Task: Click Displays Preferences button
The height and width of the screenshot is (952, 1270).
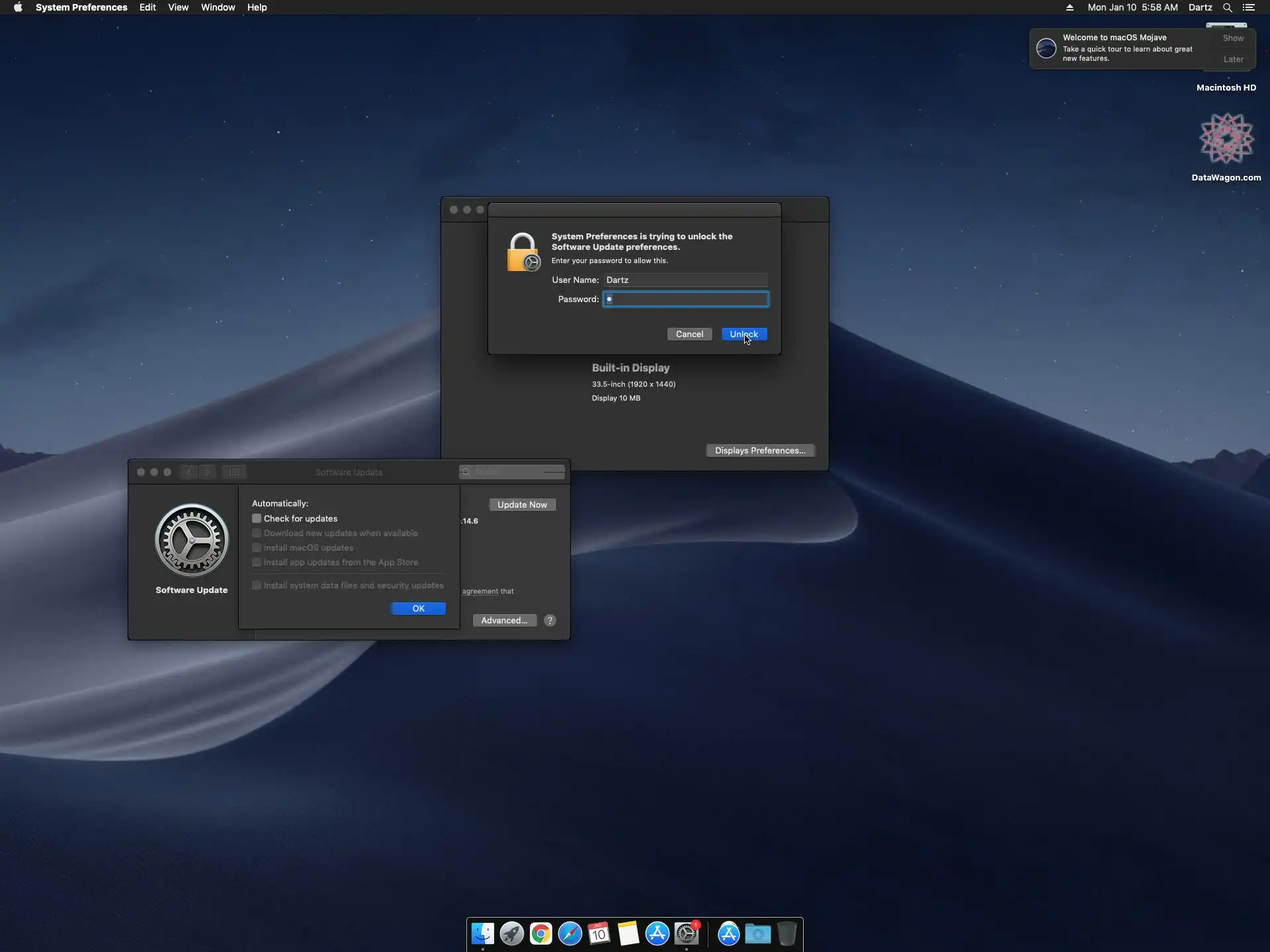Action: [759, 450]
